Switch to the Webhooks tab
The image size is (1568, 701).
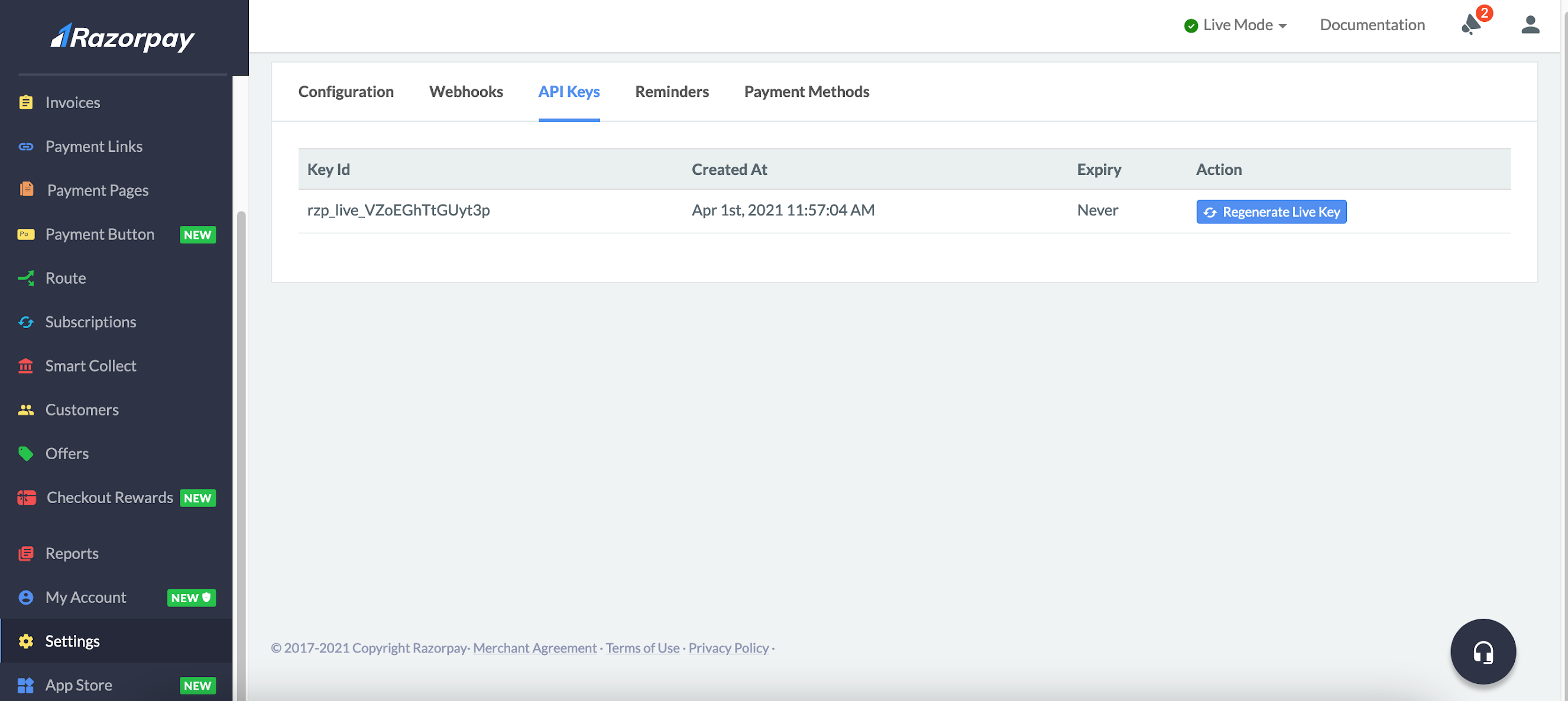click(466, 91)
